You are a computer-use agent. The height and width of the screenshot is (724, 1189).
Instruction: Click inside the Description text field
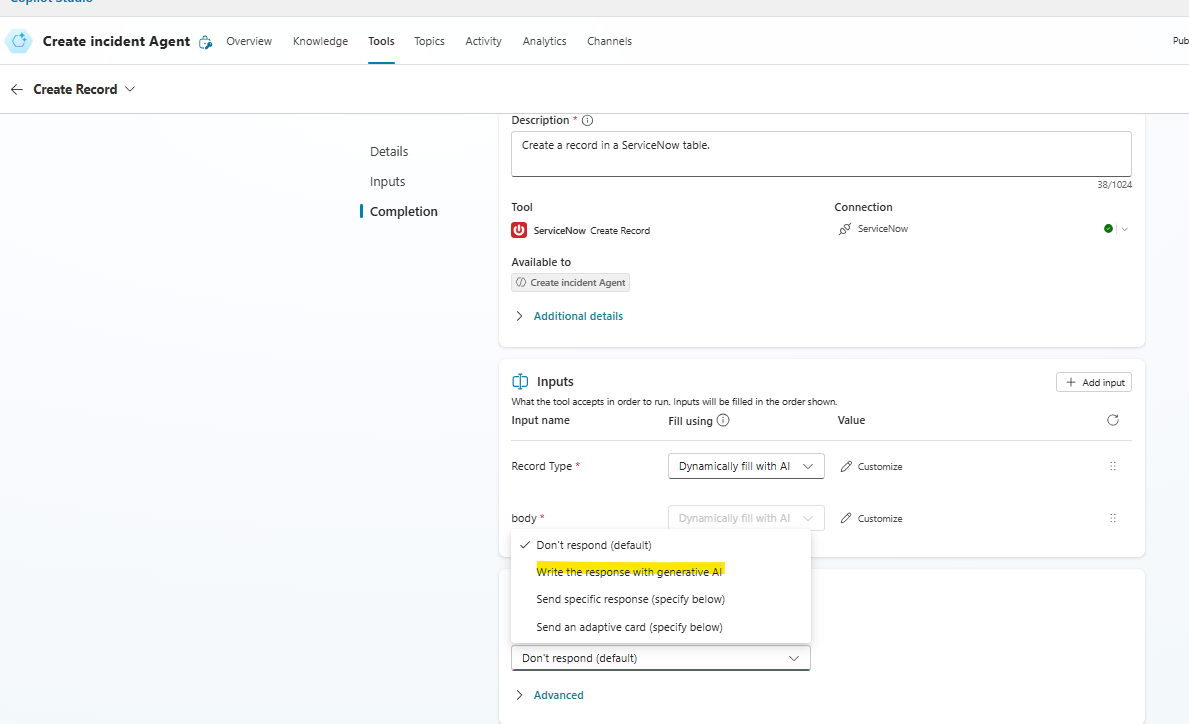[x=820, y=153]
